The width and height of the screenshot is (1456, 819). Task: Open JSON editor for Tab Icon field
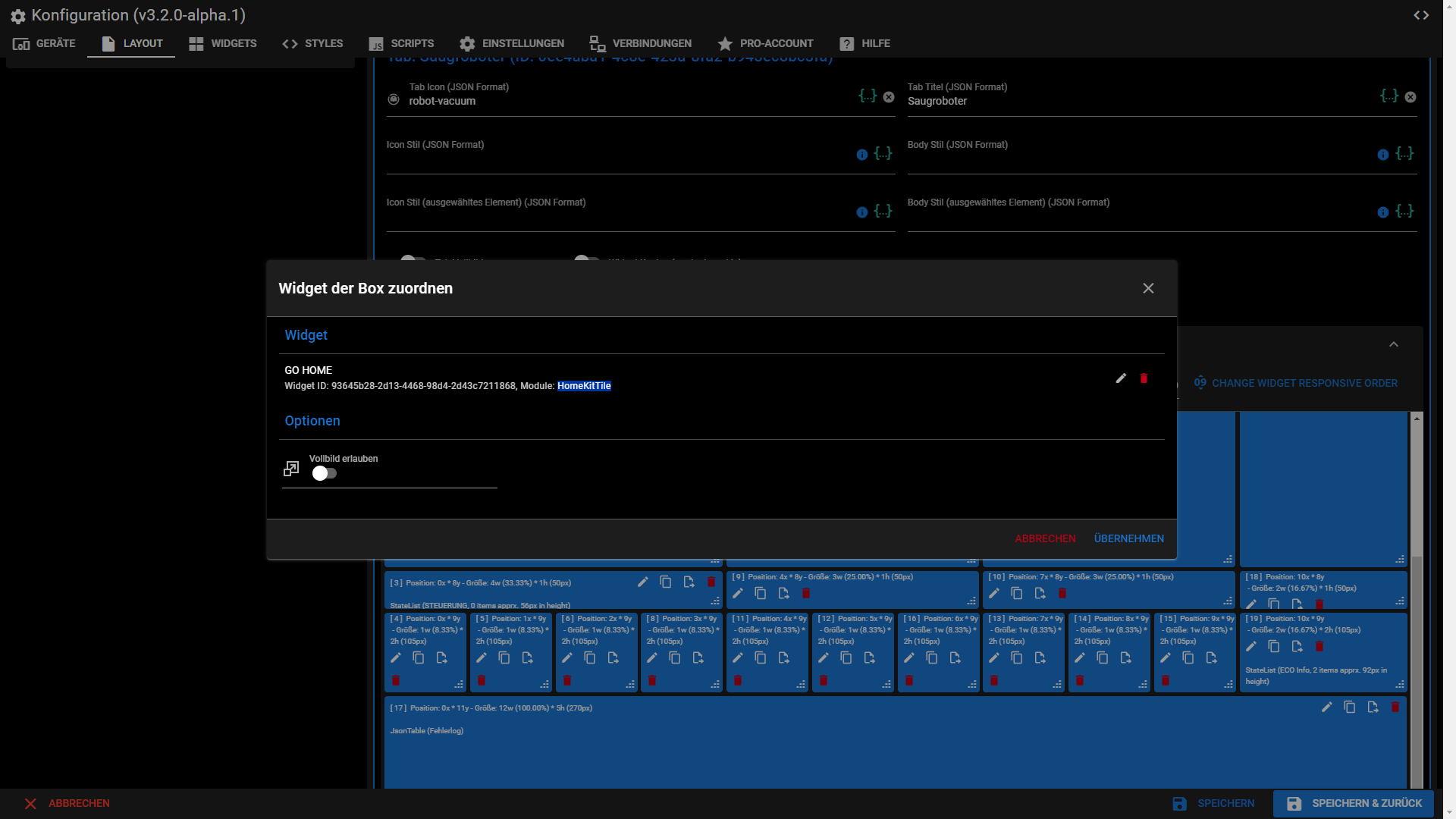868,96
